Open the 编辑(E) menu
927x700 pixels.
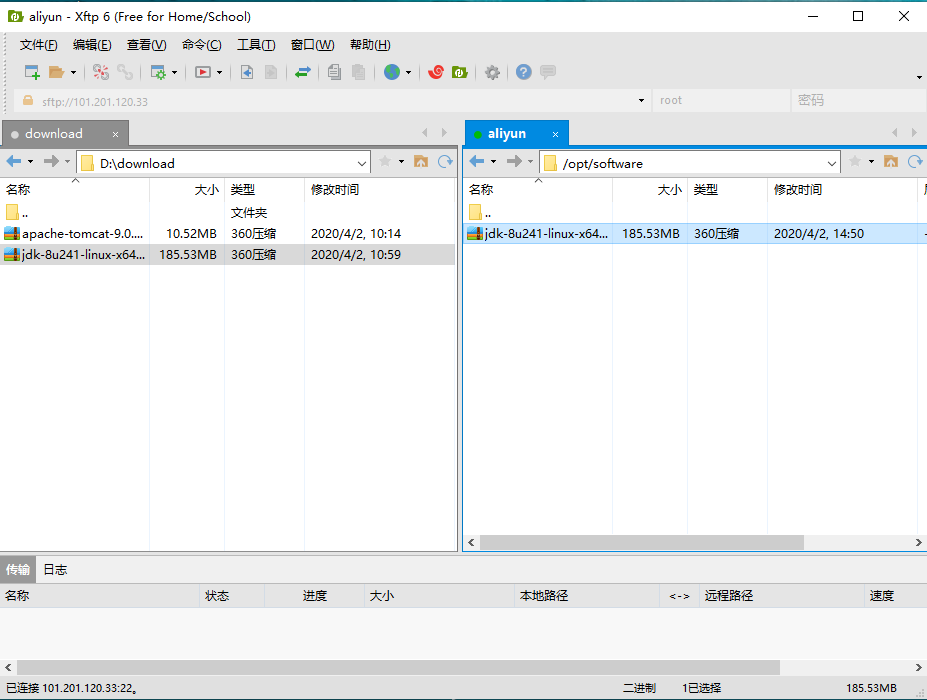click(92, 45)
